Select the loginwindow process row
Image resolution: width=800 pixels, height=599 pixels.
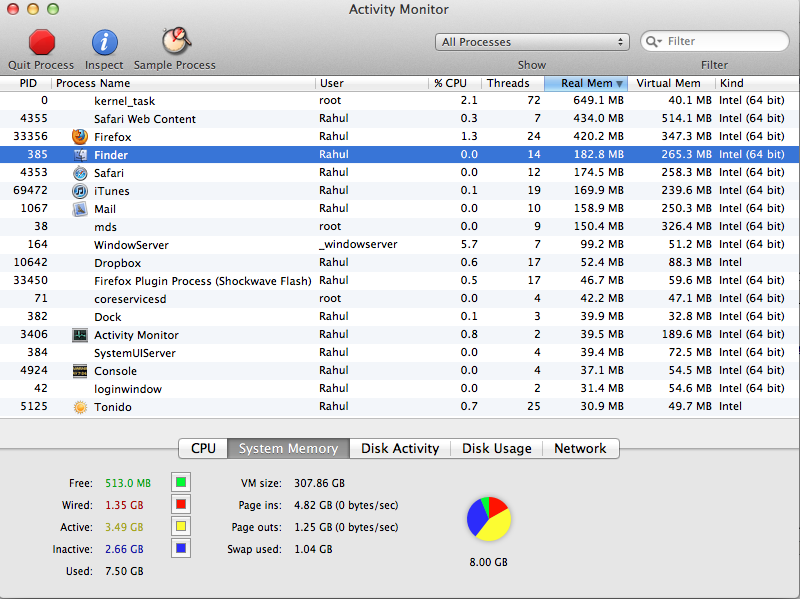click(400, 389)
